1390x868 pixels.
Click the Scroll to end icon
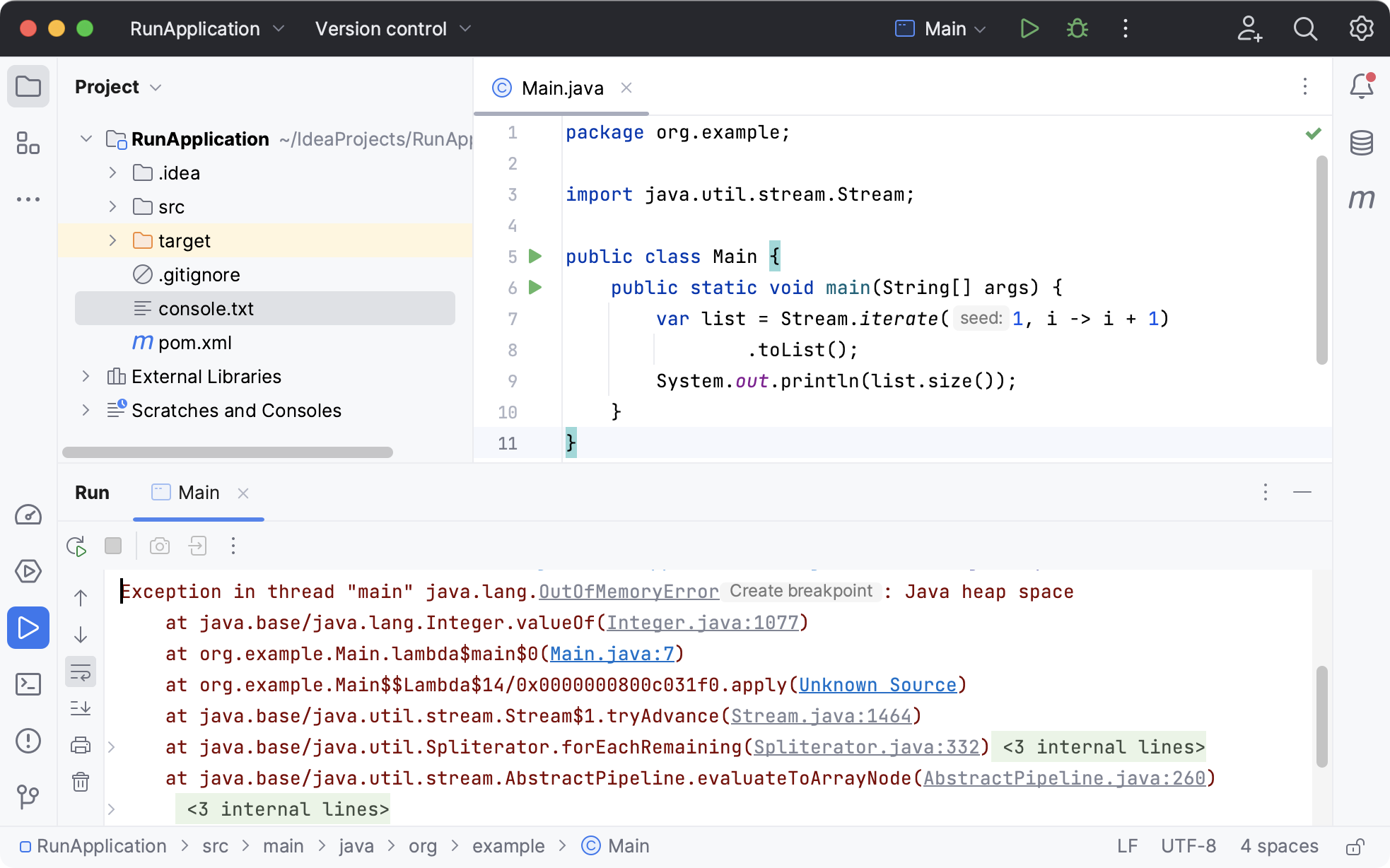(84, 708)
